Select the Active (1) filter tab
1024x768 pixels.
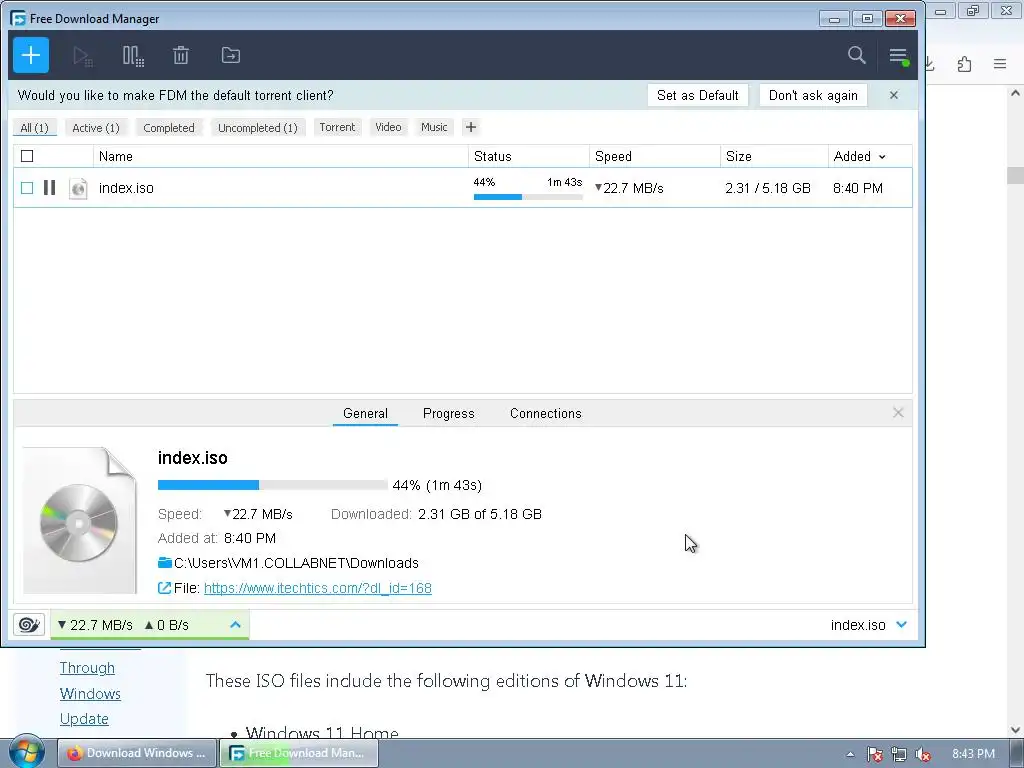click(96, 127)
